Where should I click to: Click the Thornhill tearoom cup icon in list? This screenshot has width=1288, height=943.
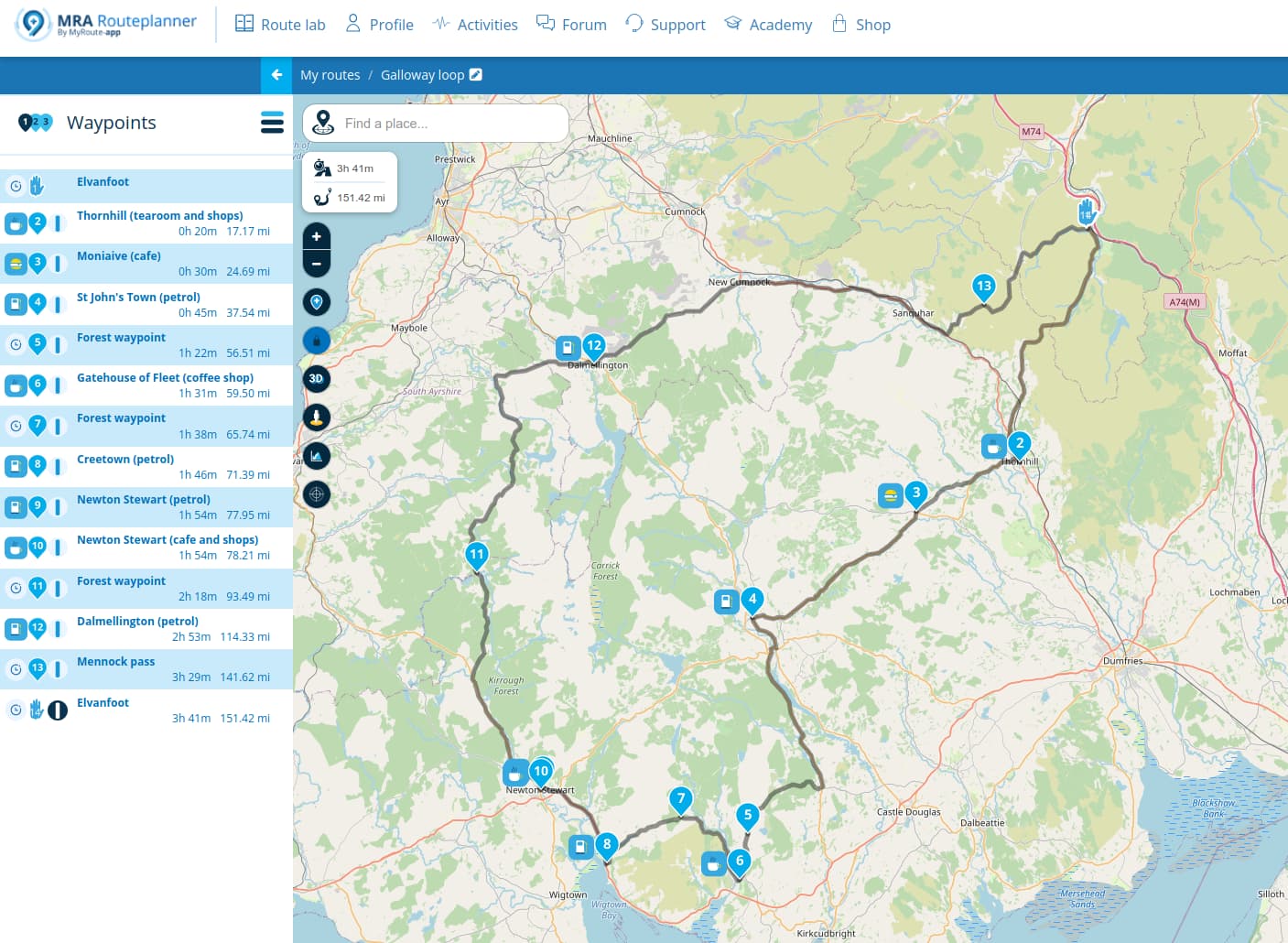[x=15, y=223]
